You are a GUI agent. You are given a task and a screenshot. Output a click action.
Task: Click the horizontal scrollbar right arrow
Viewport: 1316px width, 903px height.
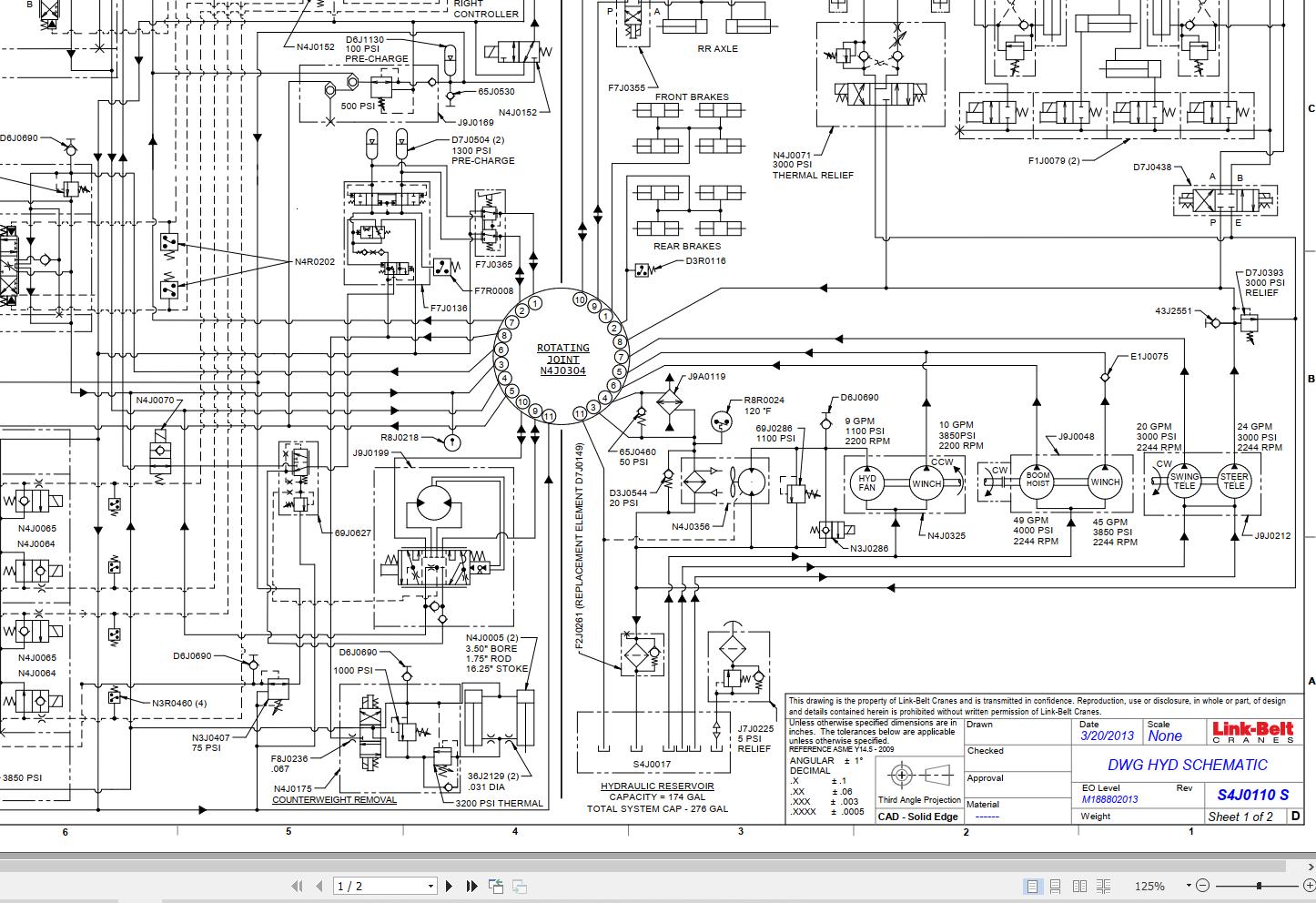[1311, 867]
